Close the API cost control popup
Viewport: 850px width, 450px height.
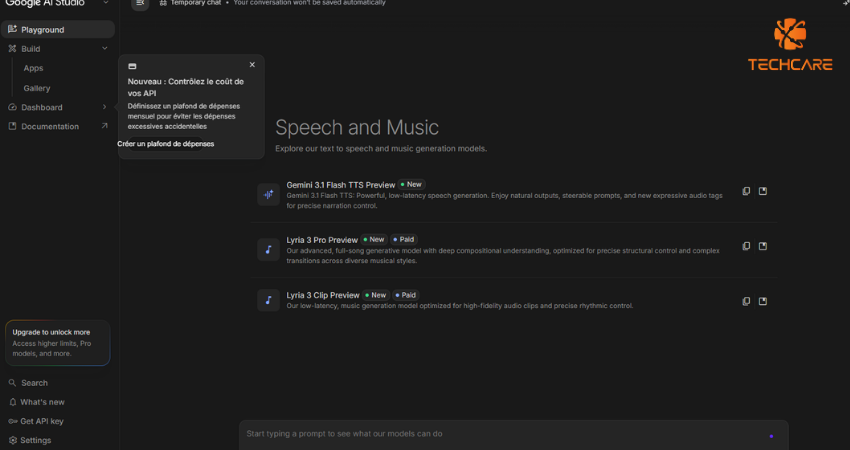[x=252, y=65]
